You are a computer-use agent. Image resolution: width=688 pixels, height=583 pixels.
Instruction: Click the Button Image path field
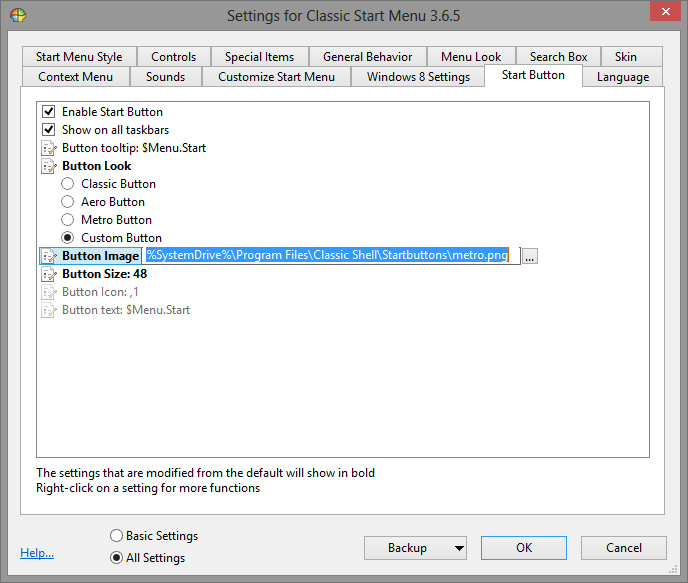coord(331,256)
